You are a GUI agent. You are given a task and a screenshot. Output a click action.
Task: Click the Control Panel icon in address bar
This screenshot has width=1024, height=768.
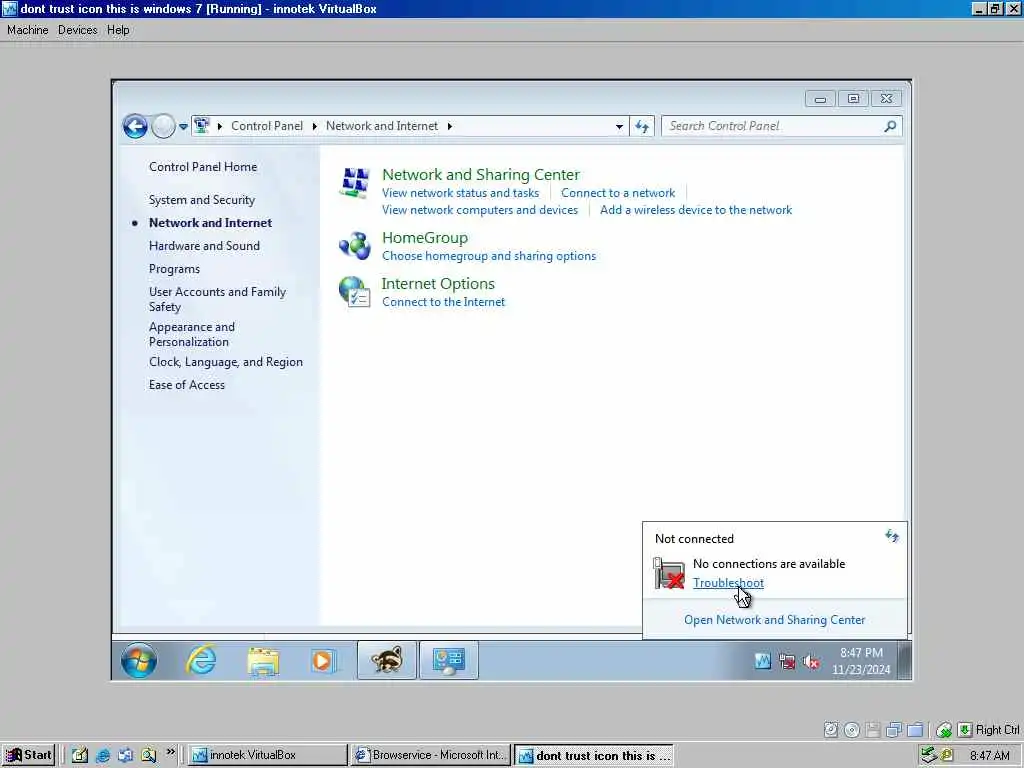point(202,125)
